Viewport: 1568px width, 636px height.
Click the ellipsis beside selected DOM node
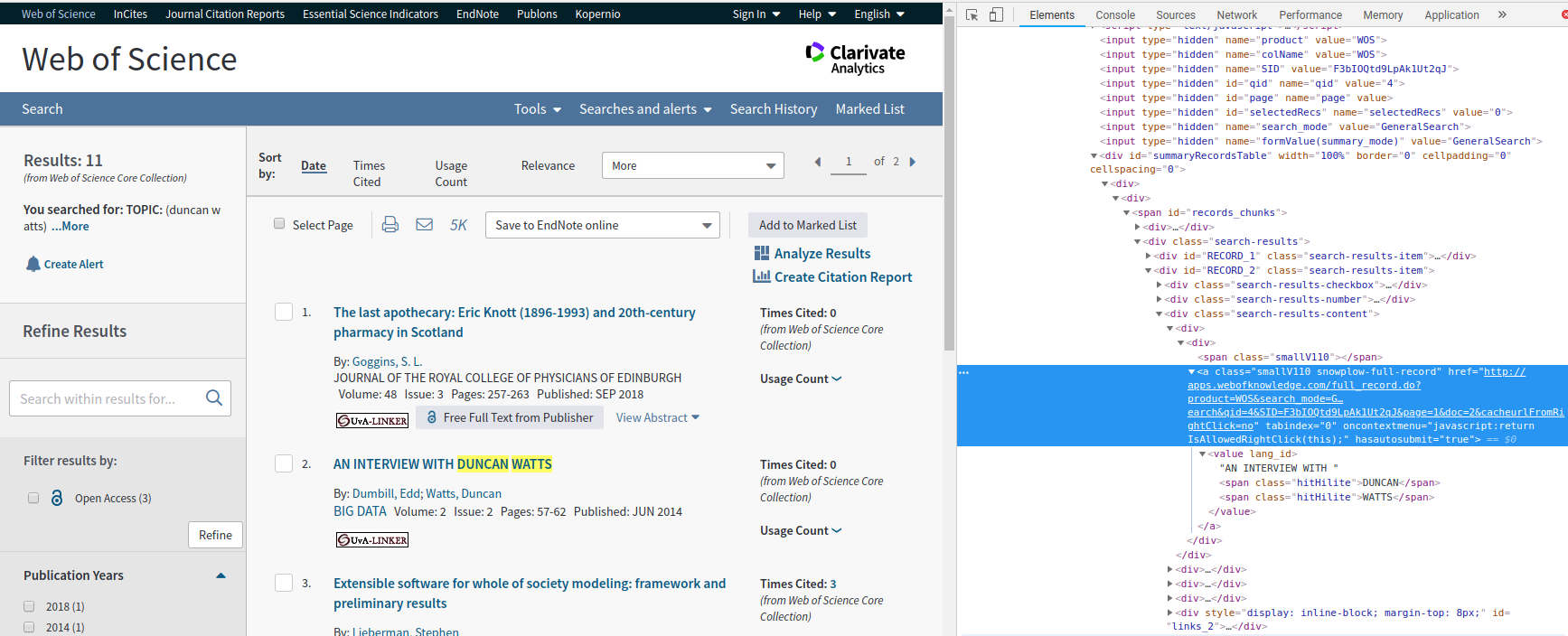963,372
